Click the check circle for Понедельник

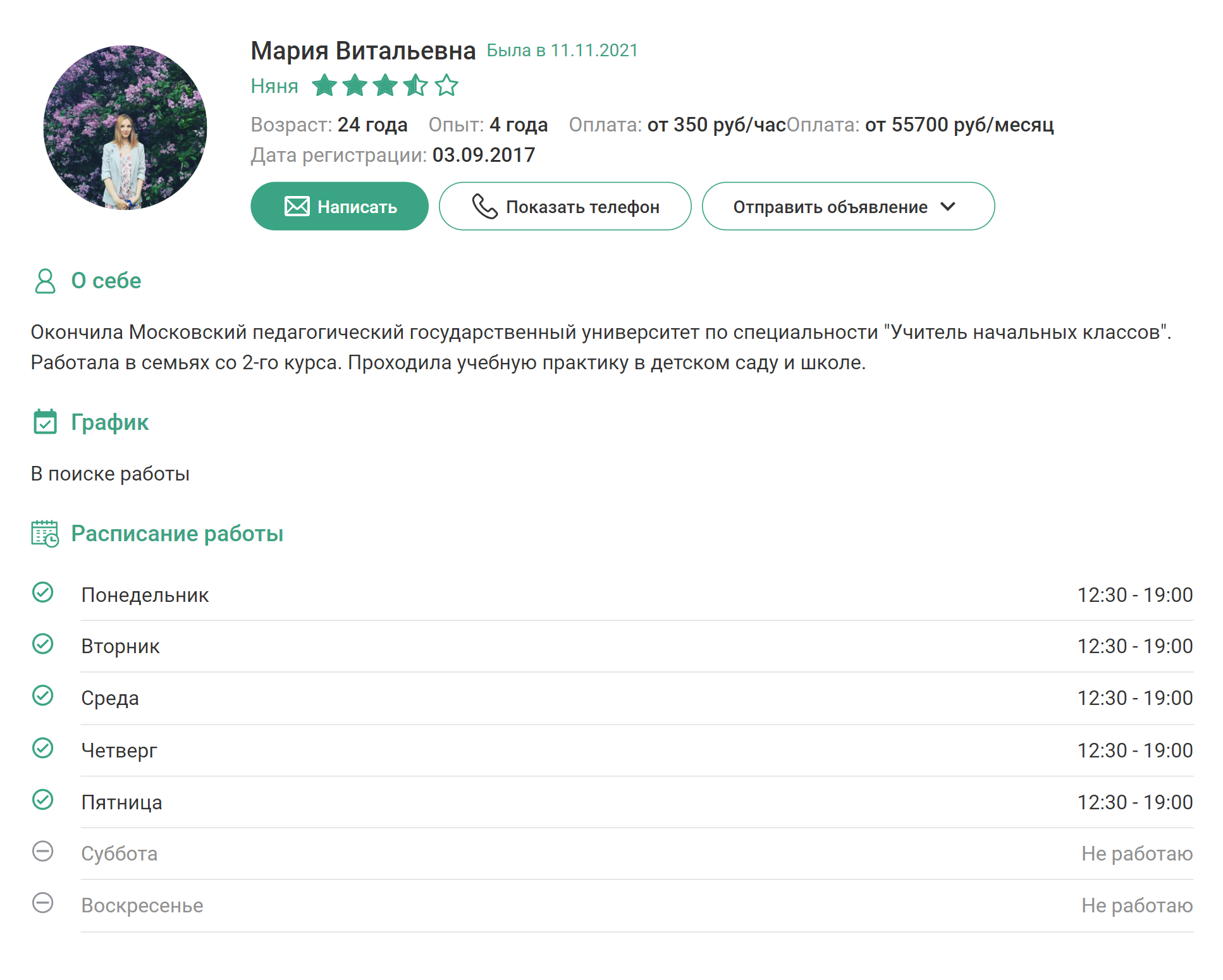click(x=43, y=592)
